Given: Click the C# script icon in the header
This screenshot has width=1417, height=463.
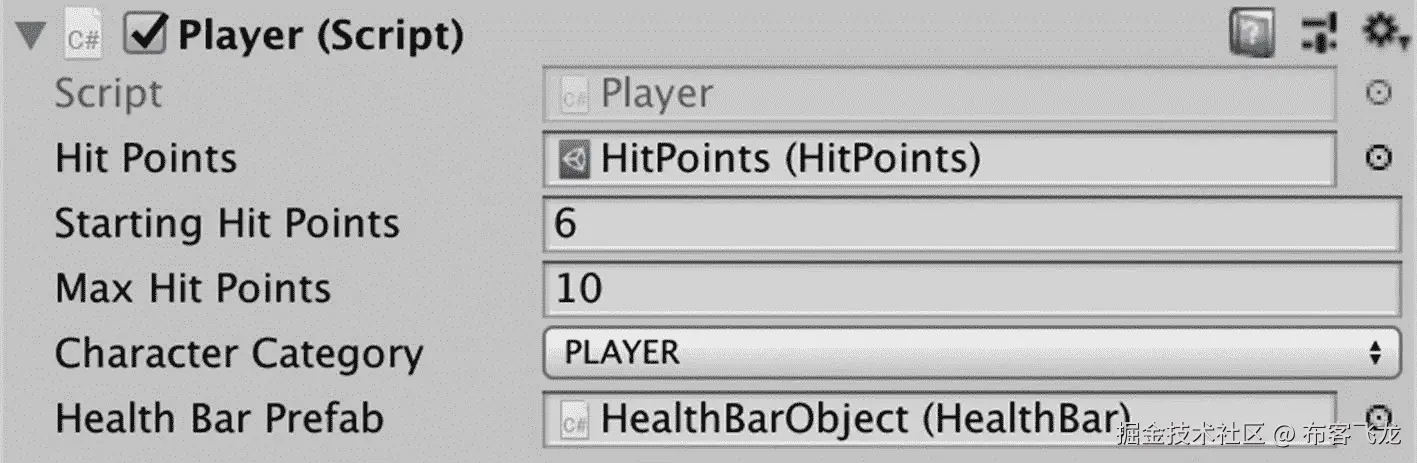Looking at the screenshot, I should pos(84,38).
